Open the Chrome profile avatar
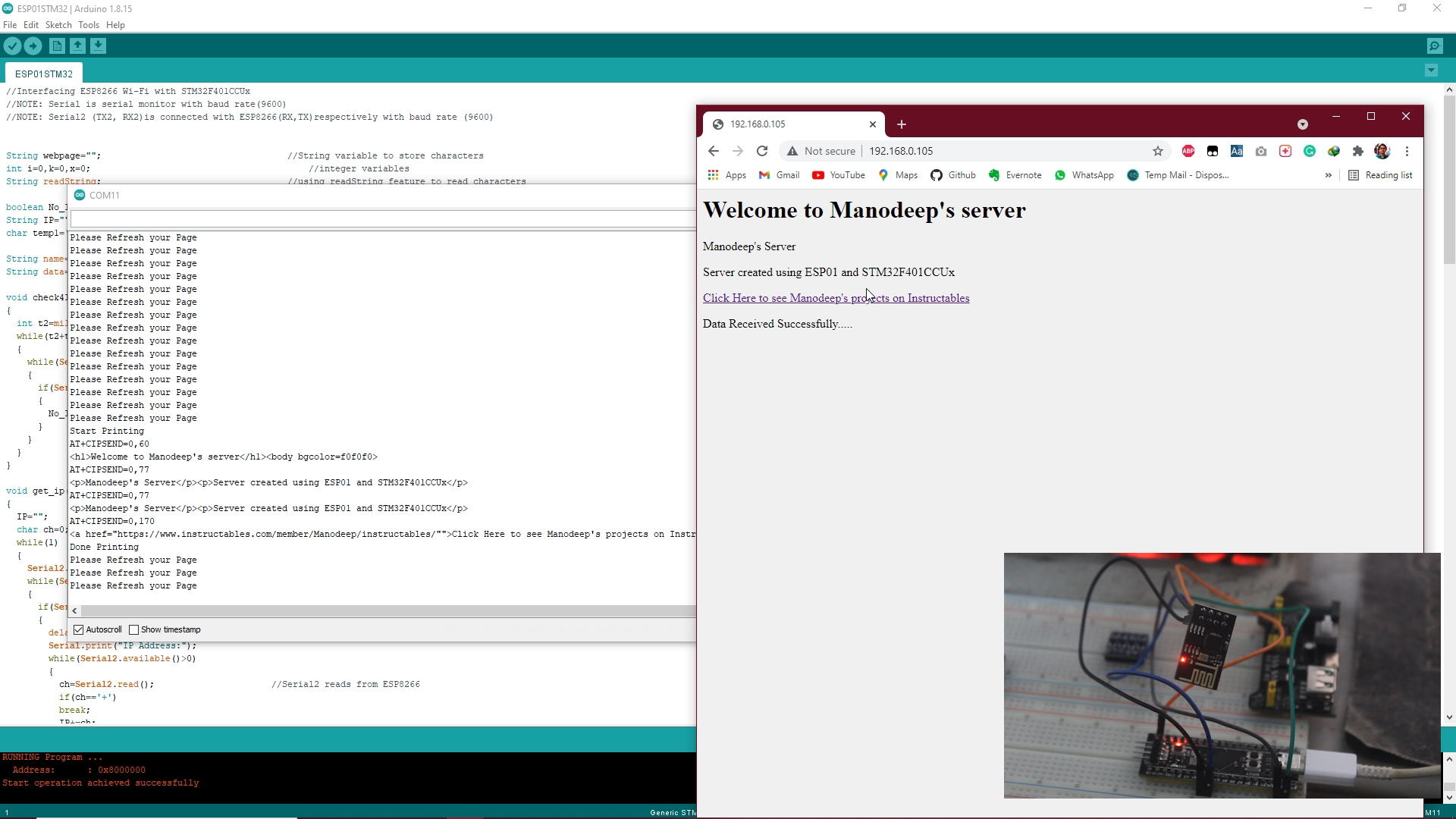1456x819 pixels. point(1382,151)
